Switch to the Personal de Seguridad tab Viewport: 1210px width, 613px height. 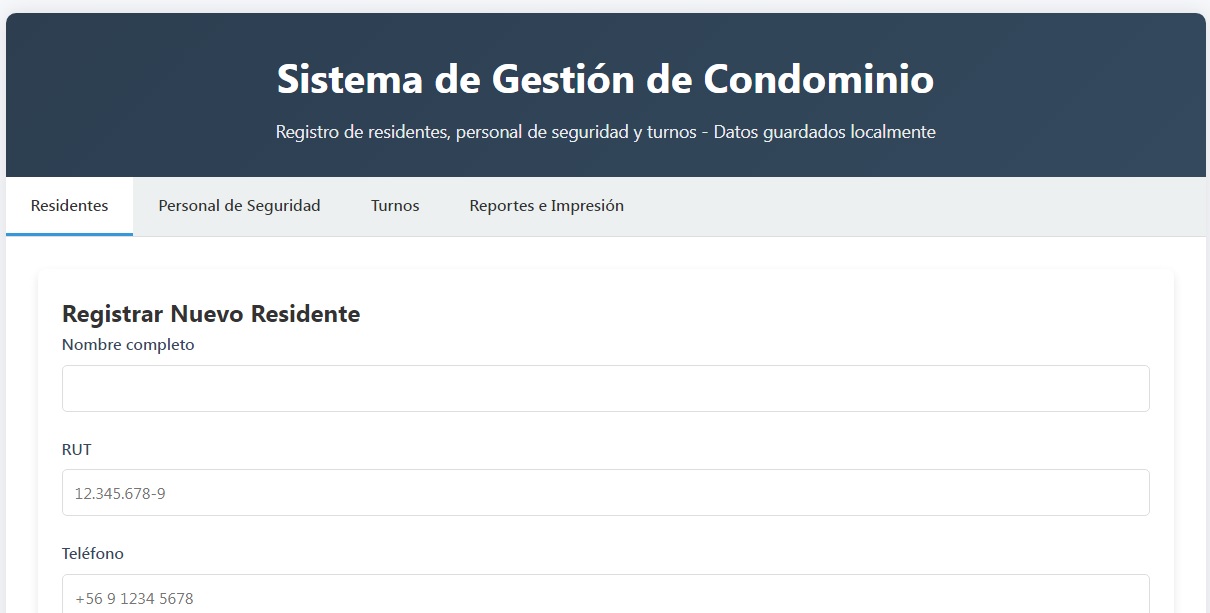(x=238, y=206)
